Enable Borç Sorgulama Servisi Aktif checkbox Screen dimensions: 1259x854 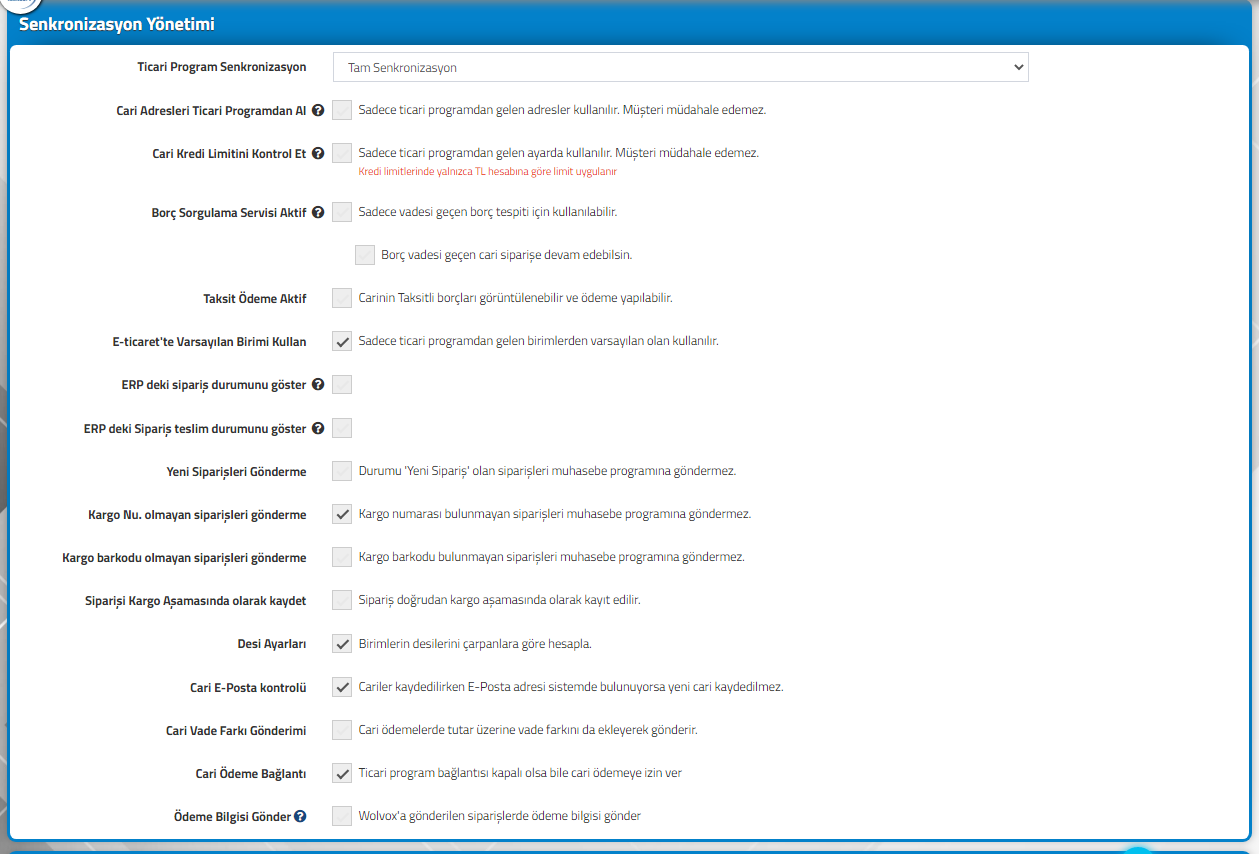[x=342, y=212]
